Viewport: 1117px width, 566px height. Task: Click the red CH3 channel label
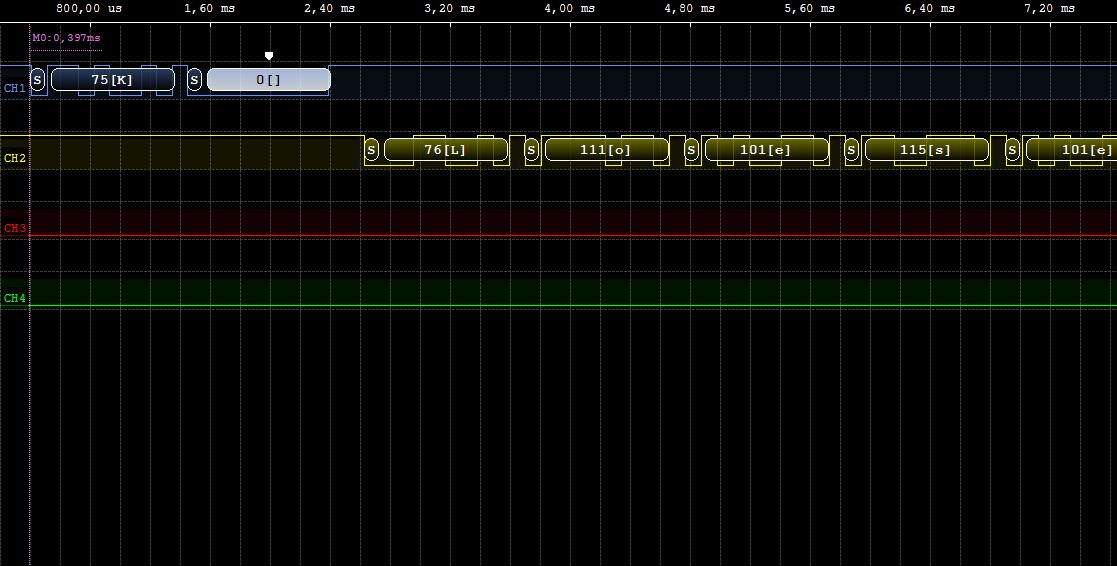pyautogui.click(x=14, y=228)
